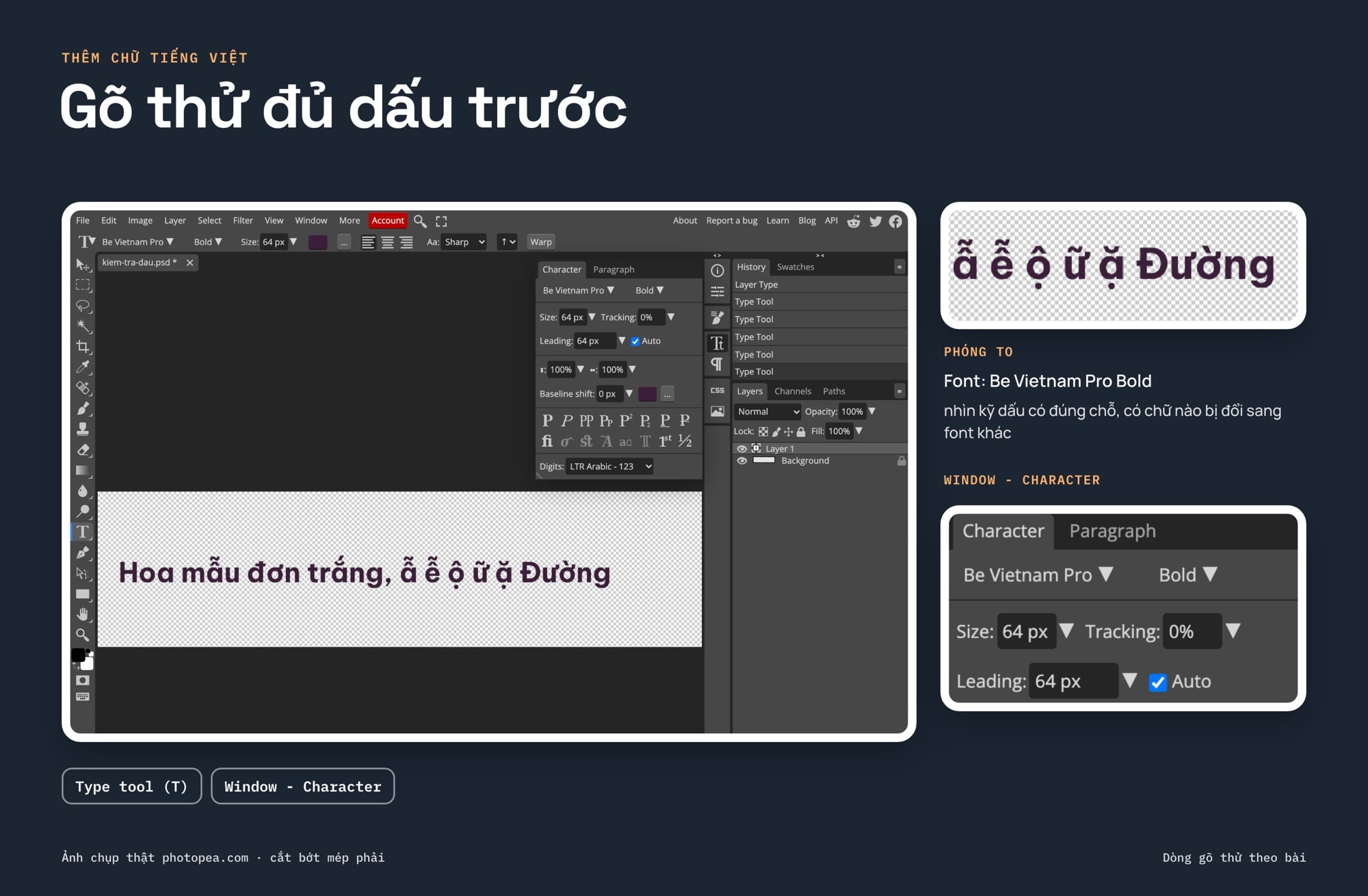Toggle Auto checkbox in the enlarged Character panel
This screenshot has width=1368, height=896.
[1157, 682]
